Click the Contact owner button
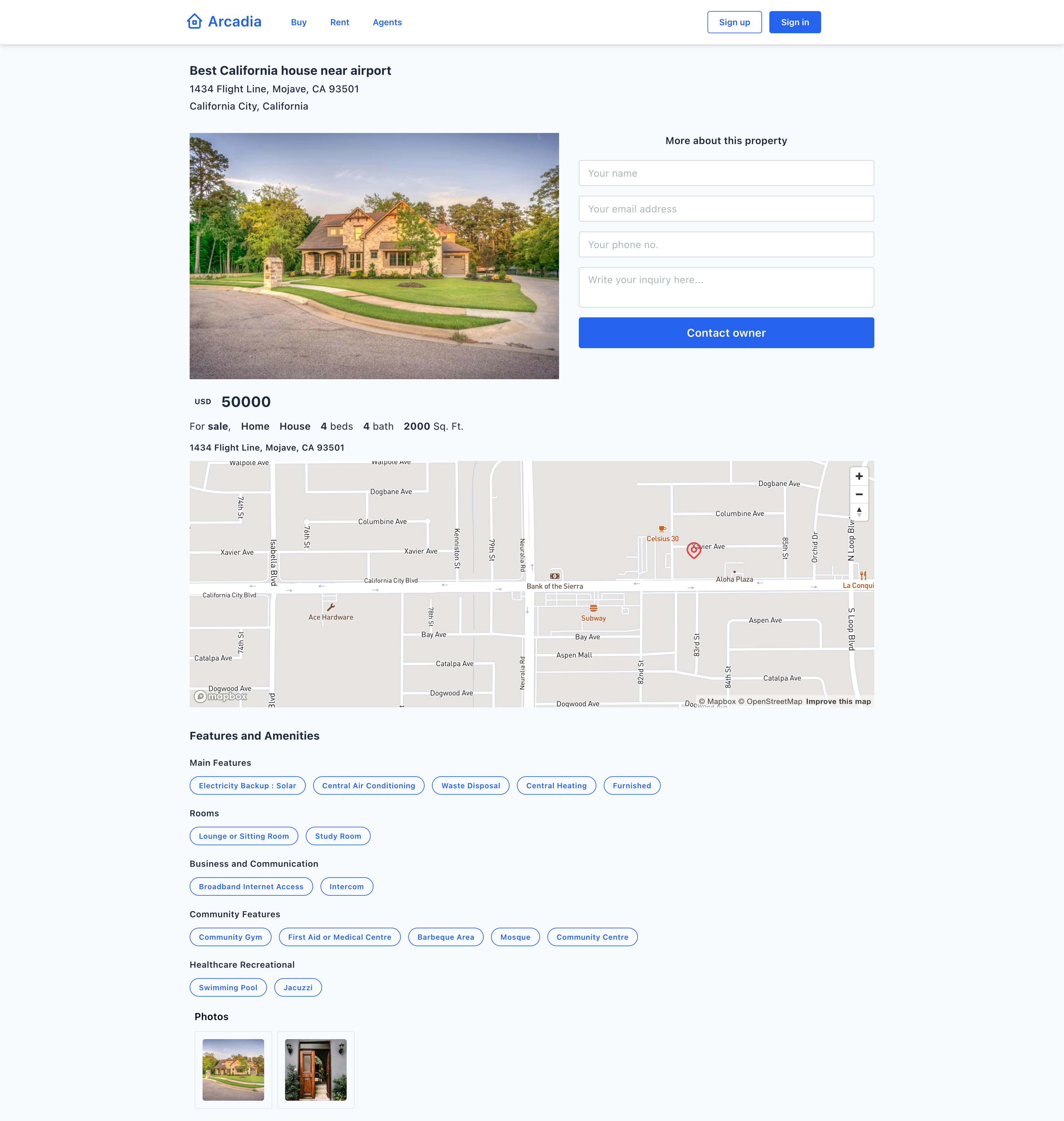The width and height of the screenshot is (1064, 1121). coord(726,333)
